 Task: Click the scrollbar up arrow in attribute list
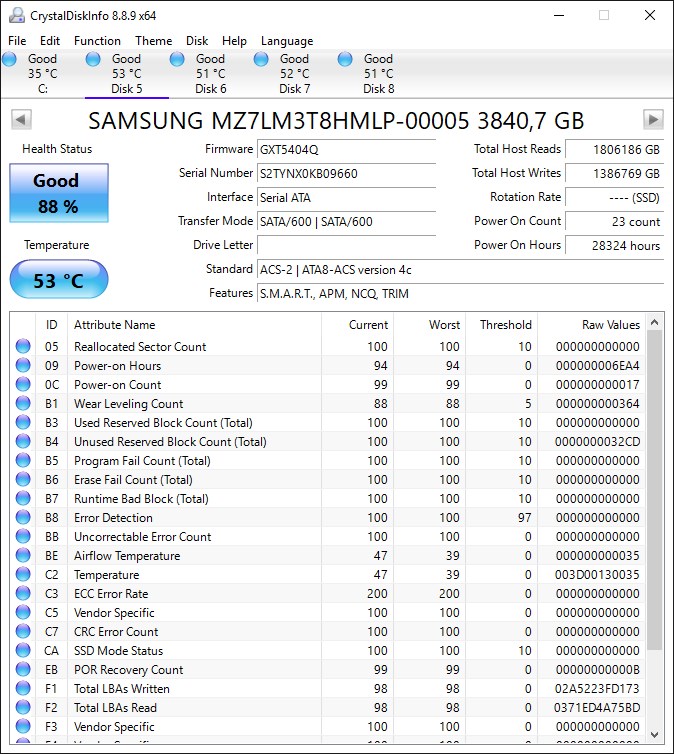click(654, 322)
